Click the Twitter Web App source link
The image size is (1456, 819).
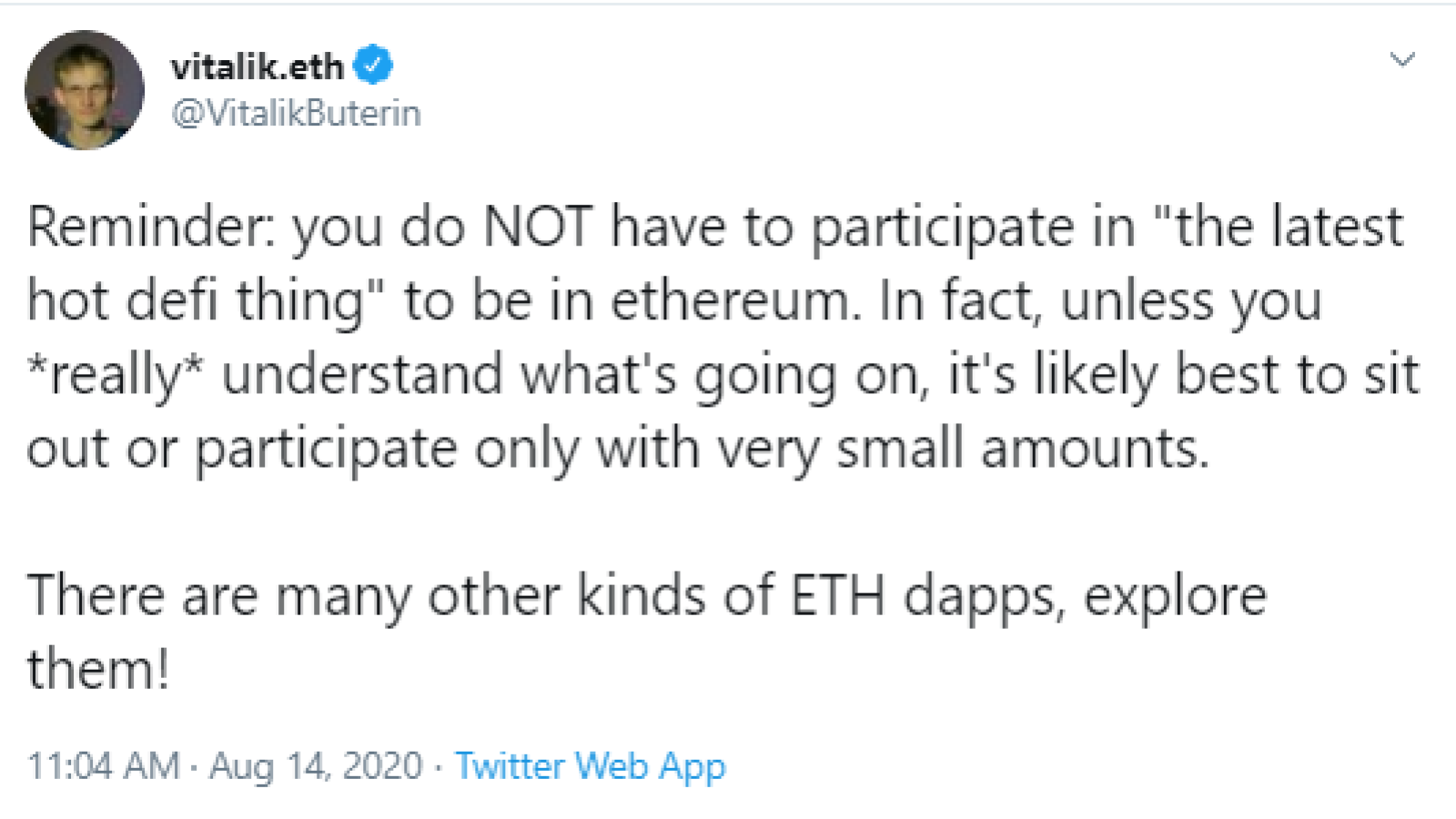click(591, 766)
